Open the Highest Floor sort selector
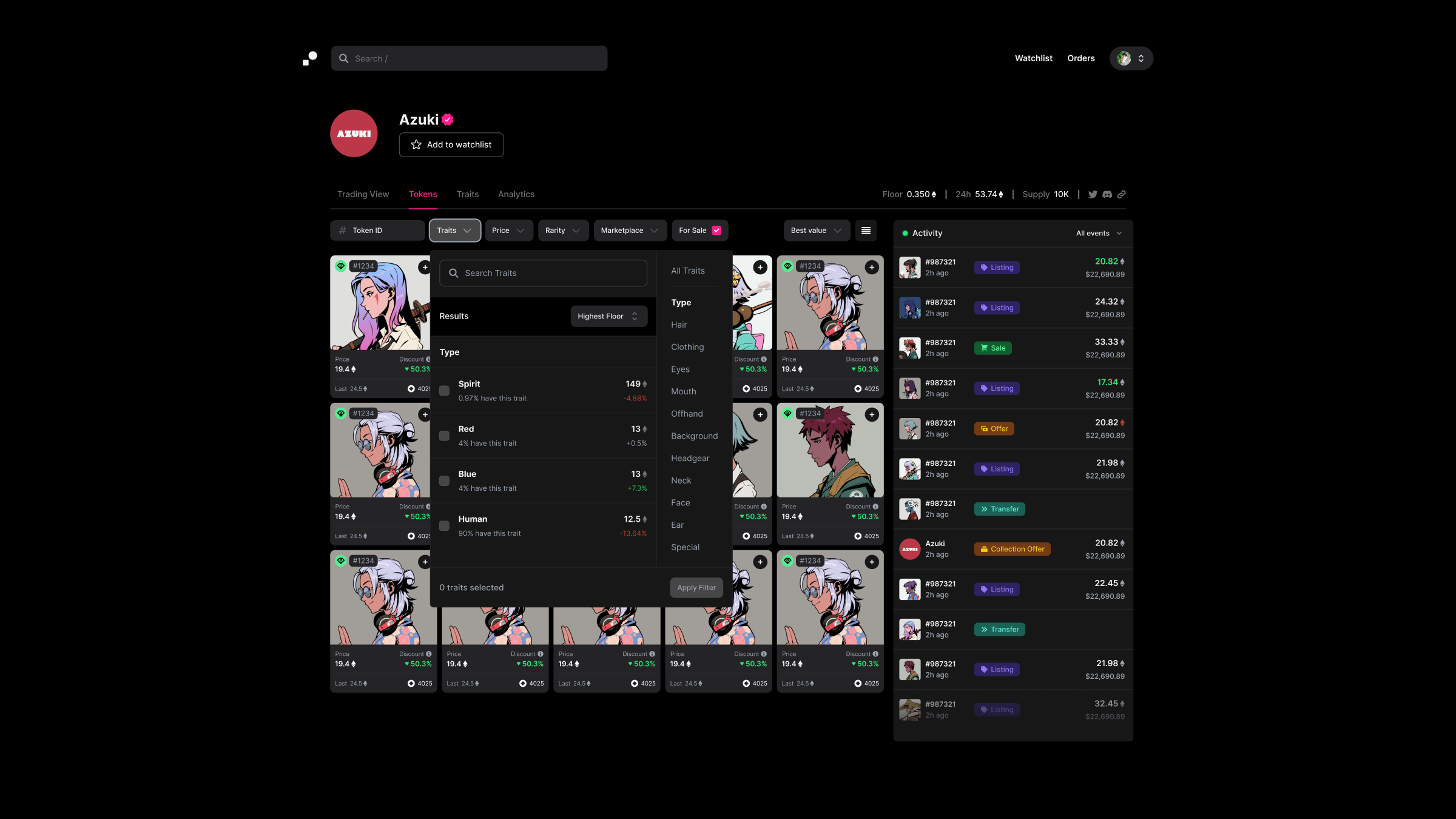This screenshot has width=1456, height=819. point(608,316)
